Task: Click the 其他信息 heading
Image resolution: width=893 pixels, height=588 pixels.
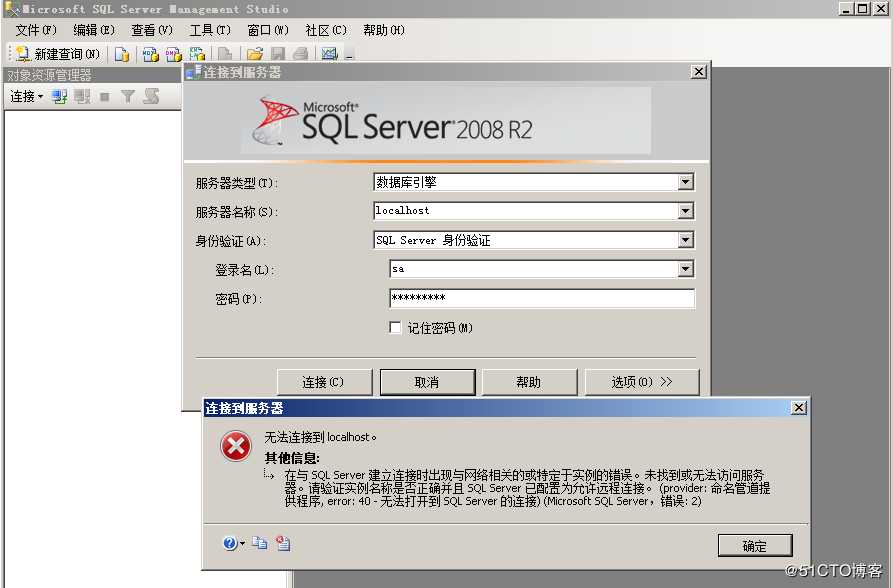Action: click(x=292, y=458)
